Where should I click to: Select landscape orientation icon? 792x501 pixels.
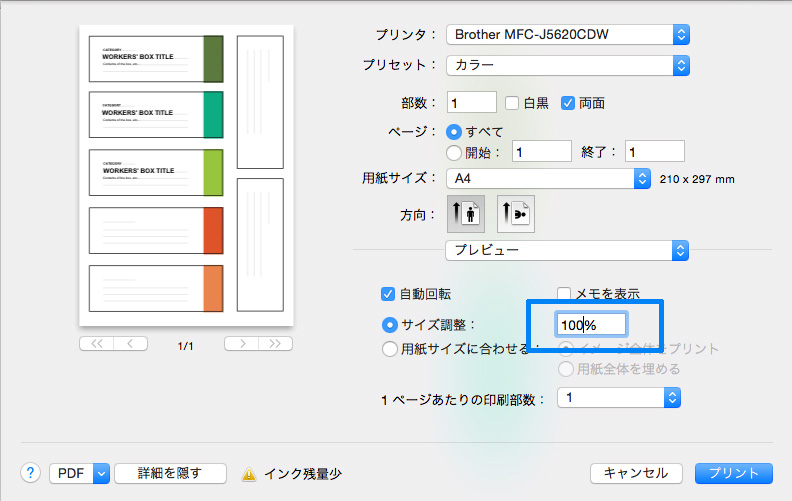coord(515,214)
